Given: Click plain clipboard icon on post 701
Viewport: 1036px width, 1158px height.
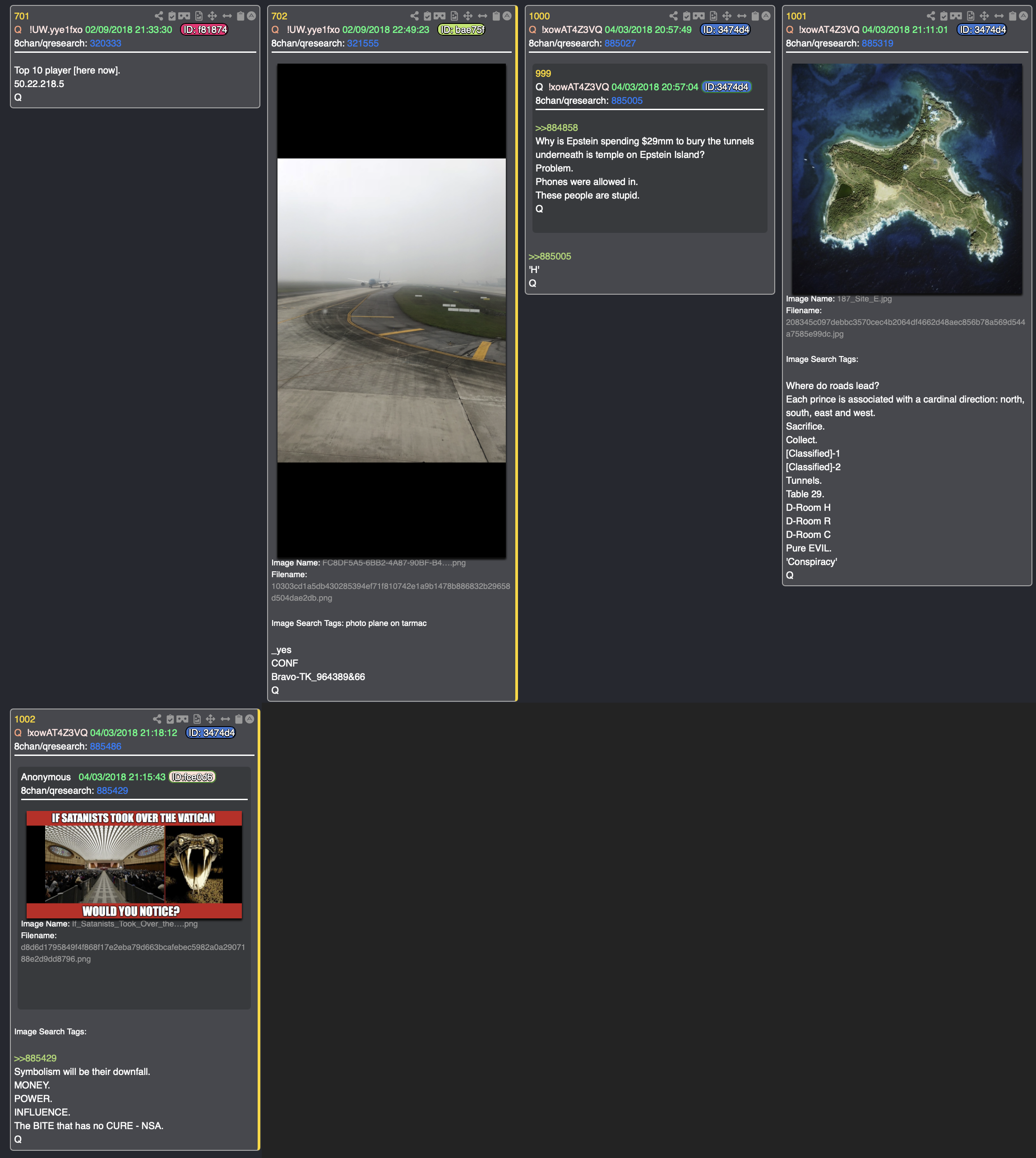Looking at the screenshot, I should pos(240,16).
